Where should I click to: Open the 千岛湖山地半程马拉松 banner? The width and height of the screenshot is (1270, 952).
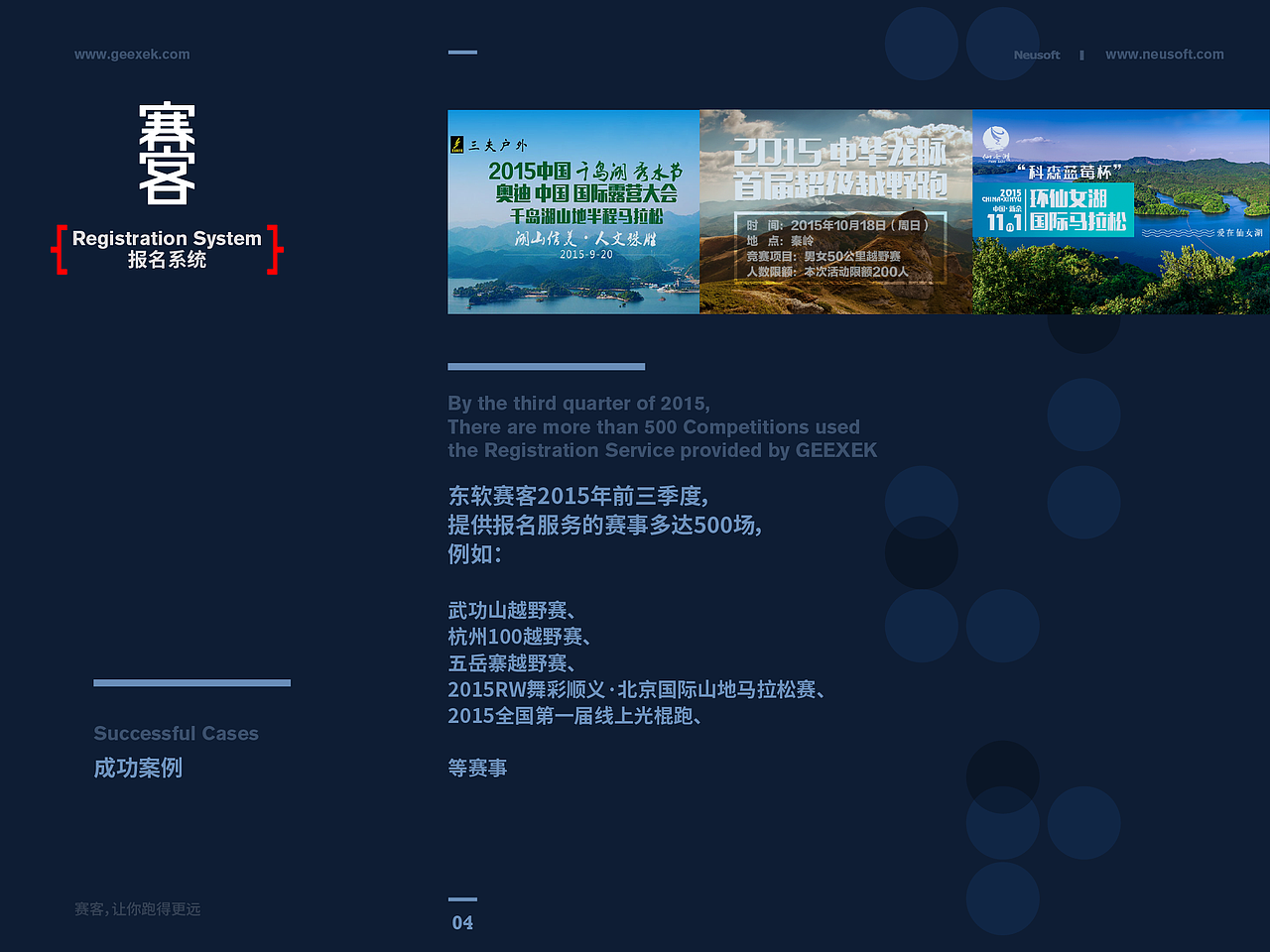[x=573, y=212]
